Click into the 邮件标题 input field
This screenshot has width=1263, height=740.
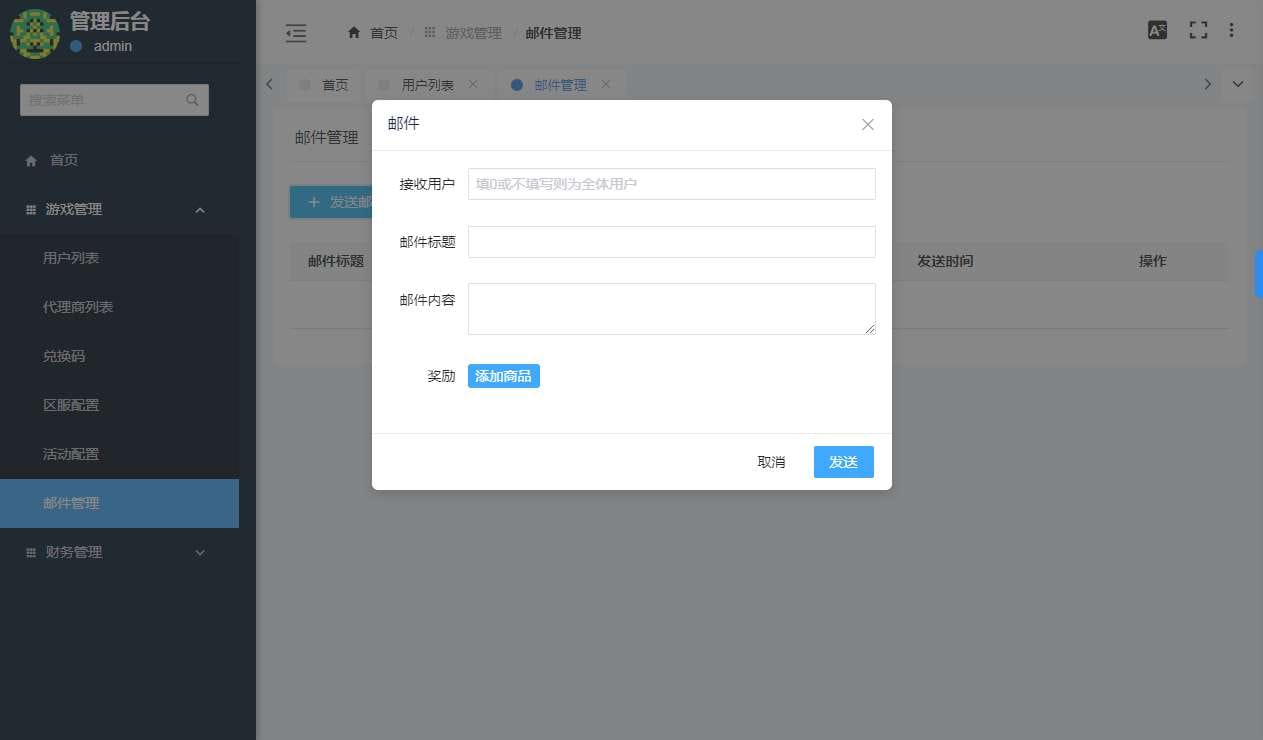click(670, 242)
